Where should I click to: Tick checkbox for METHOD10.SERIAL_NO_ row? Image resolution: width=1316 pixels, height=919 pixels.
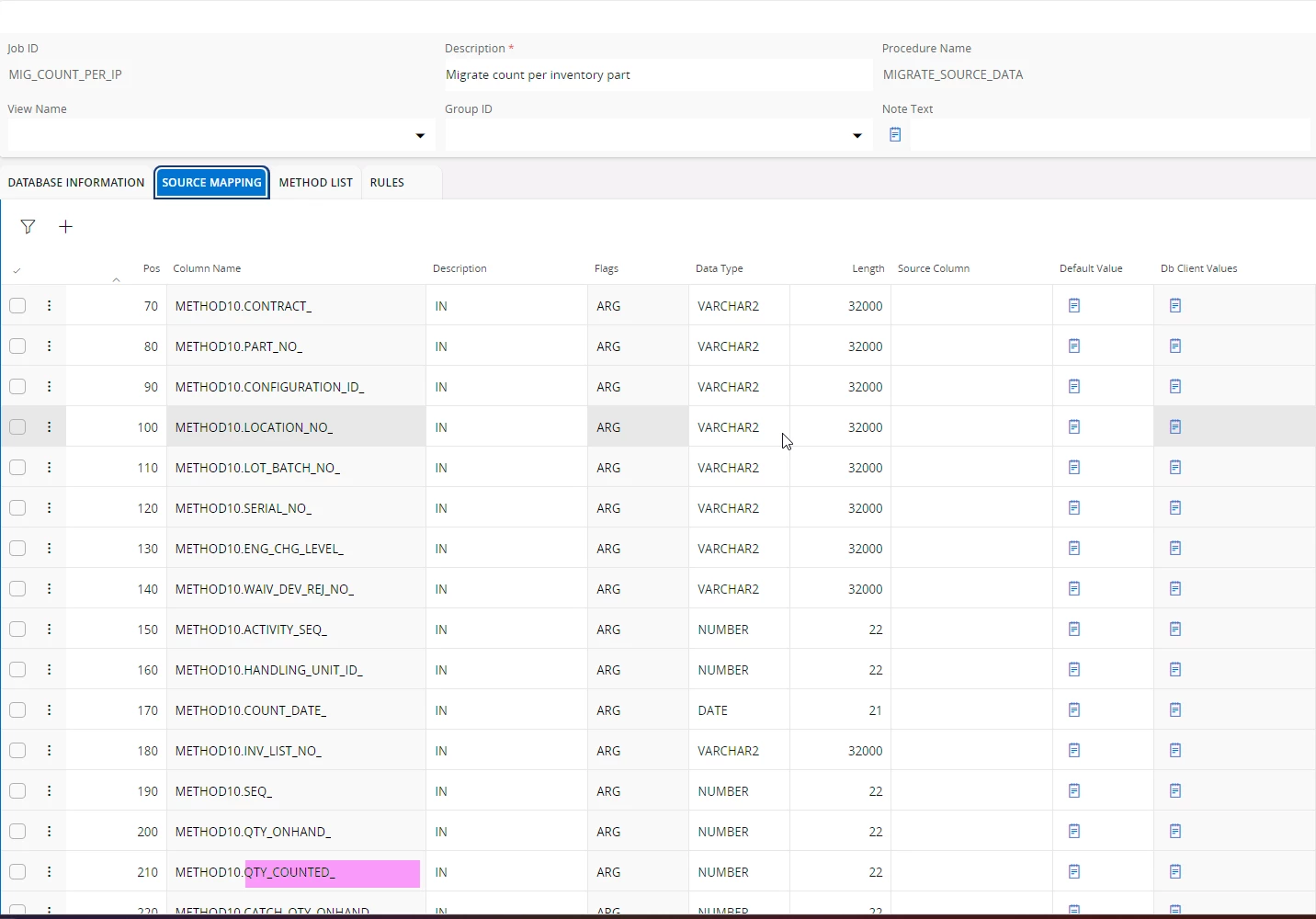click(17, 508)
